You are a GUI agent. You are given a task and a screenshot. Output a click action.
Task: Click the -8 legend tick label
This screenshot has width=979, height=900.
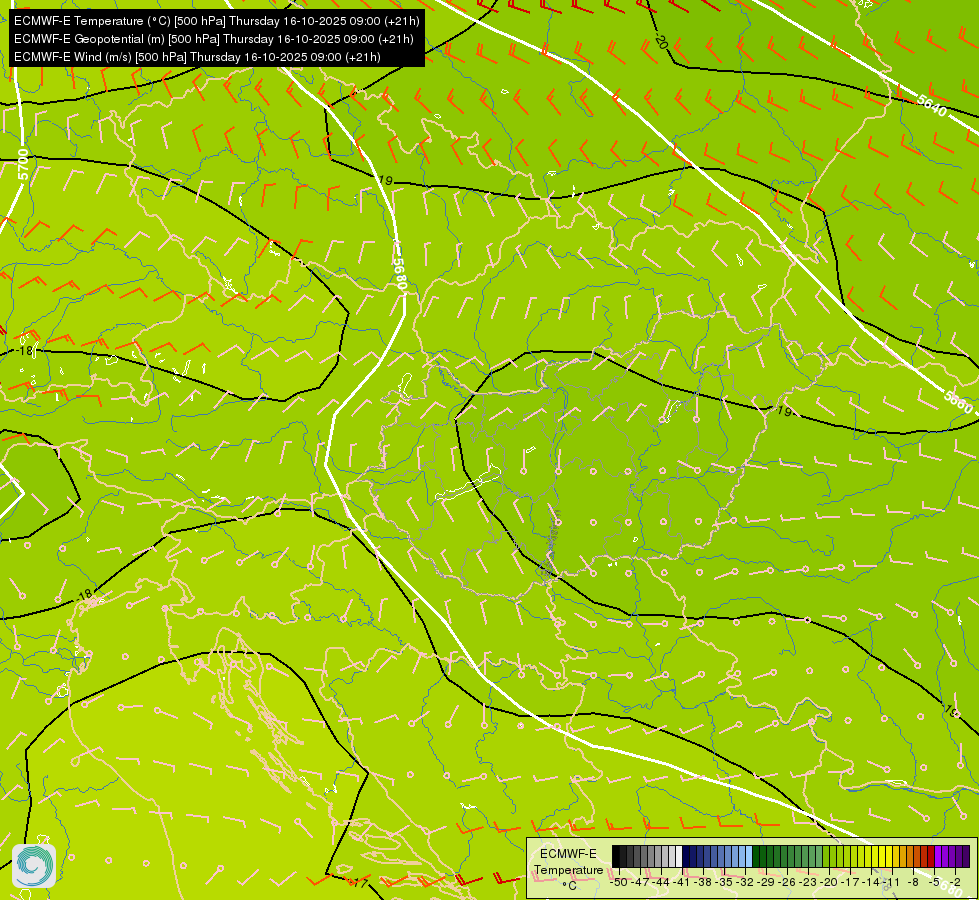pyautogui.click(x=913, y=882)
